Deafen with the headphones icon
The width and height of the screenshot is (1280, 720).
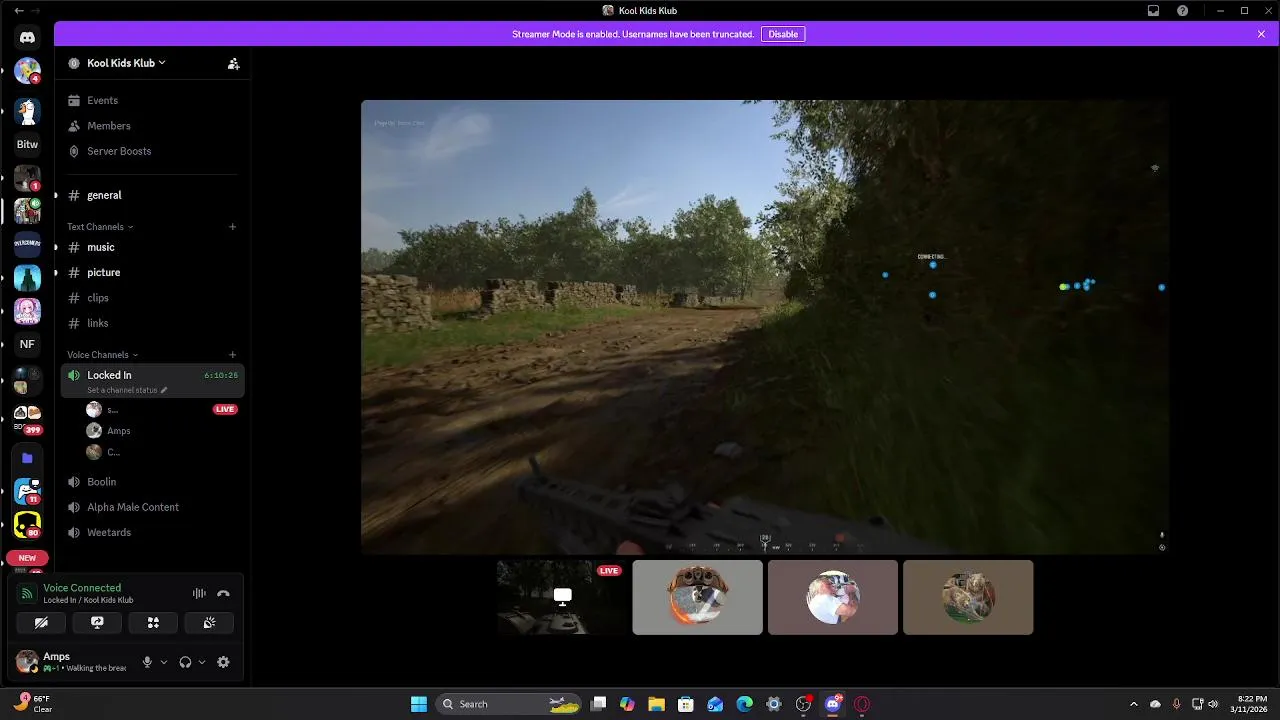[x=185, y=662]
